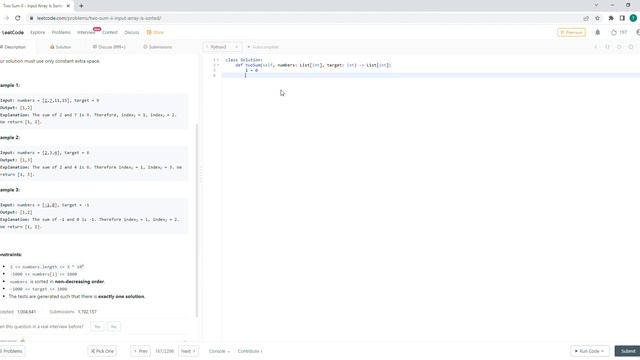The height and width of the screenshot is (360, 640).
Task: Go to the LeetCode home logo
Action: 12,32
